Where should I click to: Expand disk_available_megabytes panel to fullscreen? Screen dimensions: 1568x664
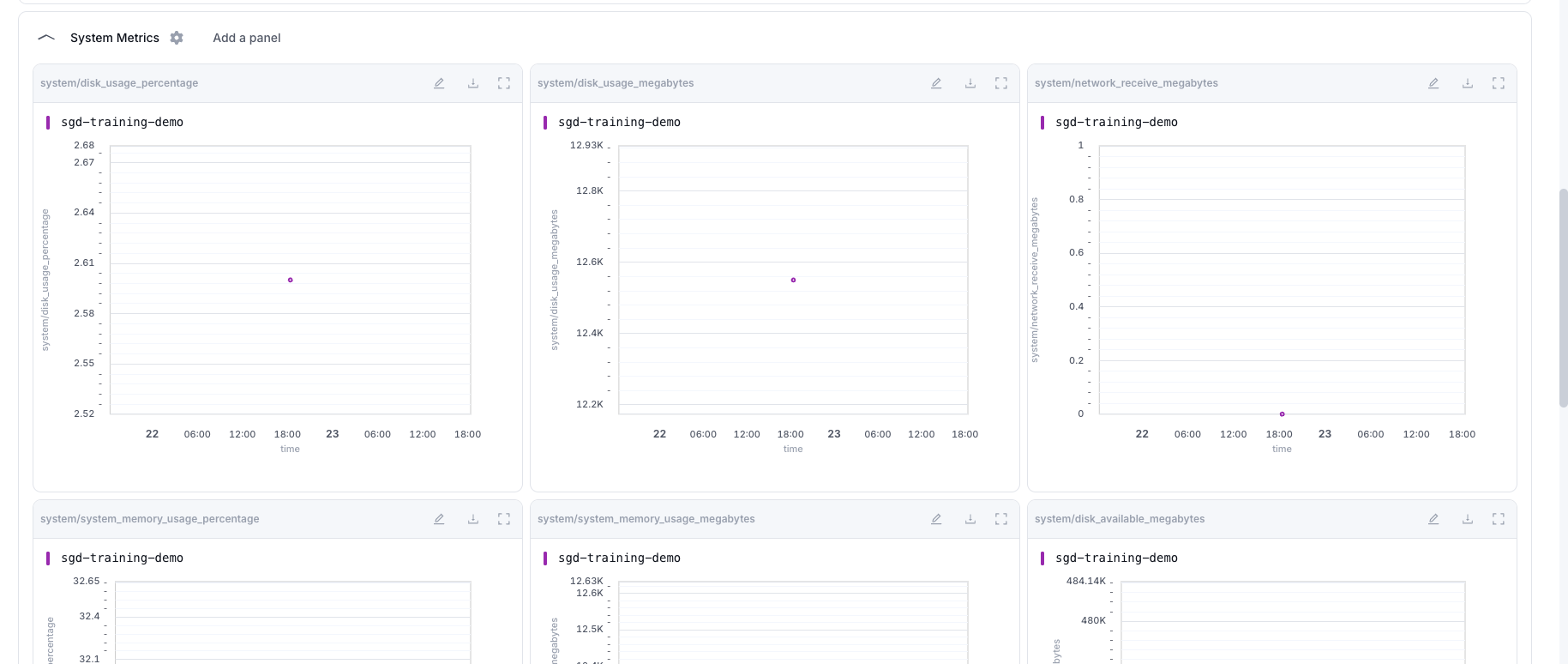click(1499, 519)
